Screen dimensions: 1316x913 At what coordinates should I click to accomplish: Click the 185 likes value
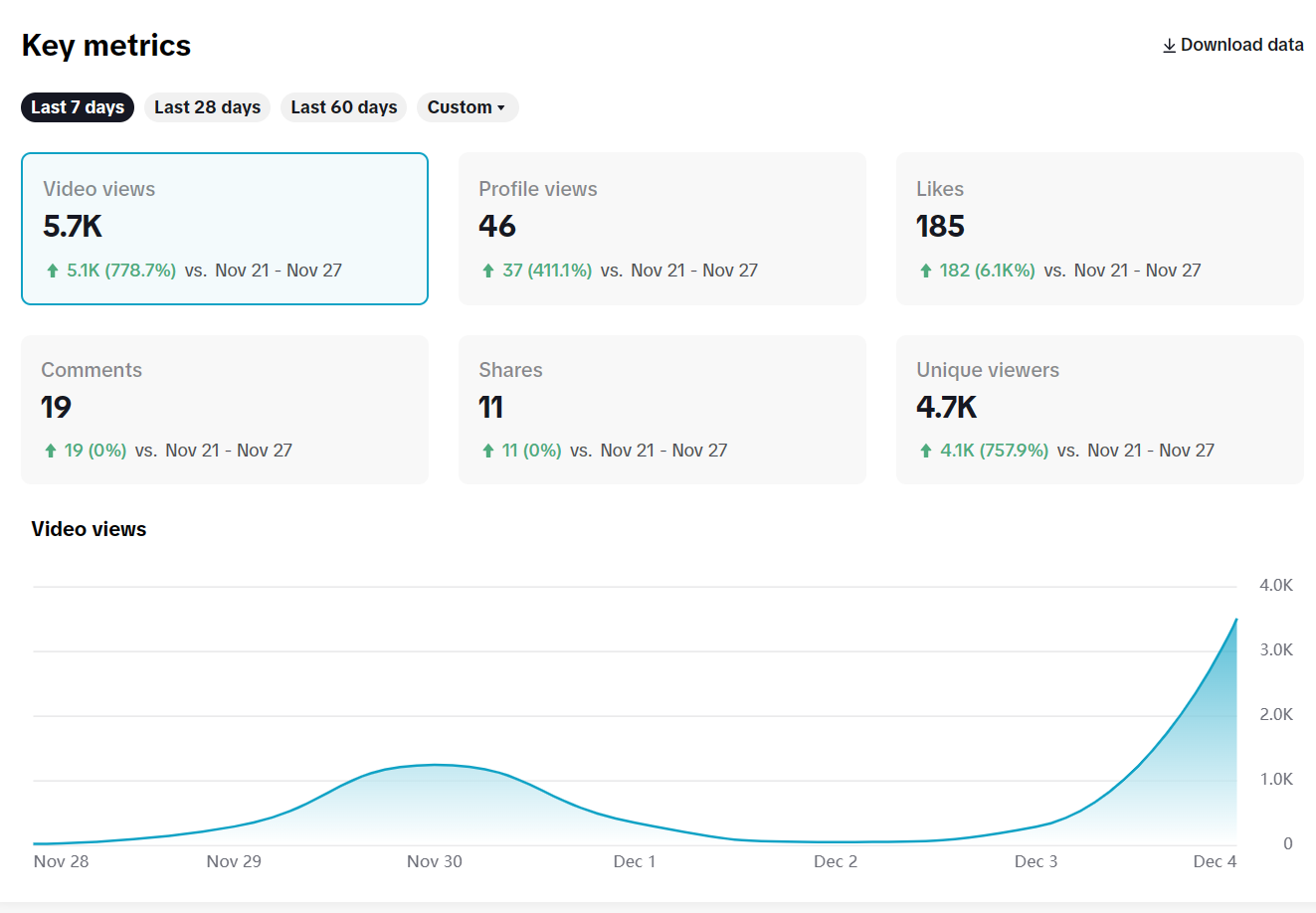(941, 227)
